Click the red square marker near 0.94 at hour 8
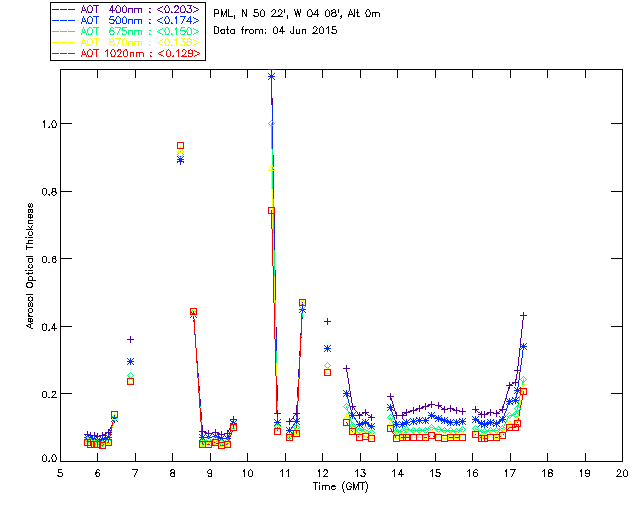 click(180, 146)
